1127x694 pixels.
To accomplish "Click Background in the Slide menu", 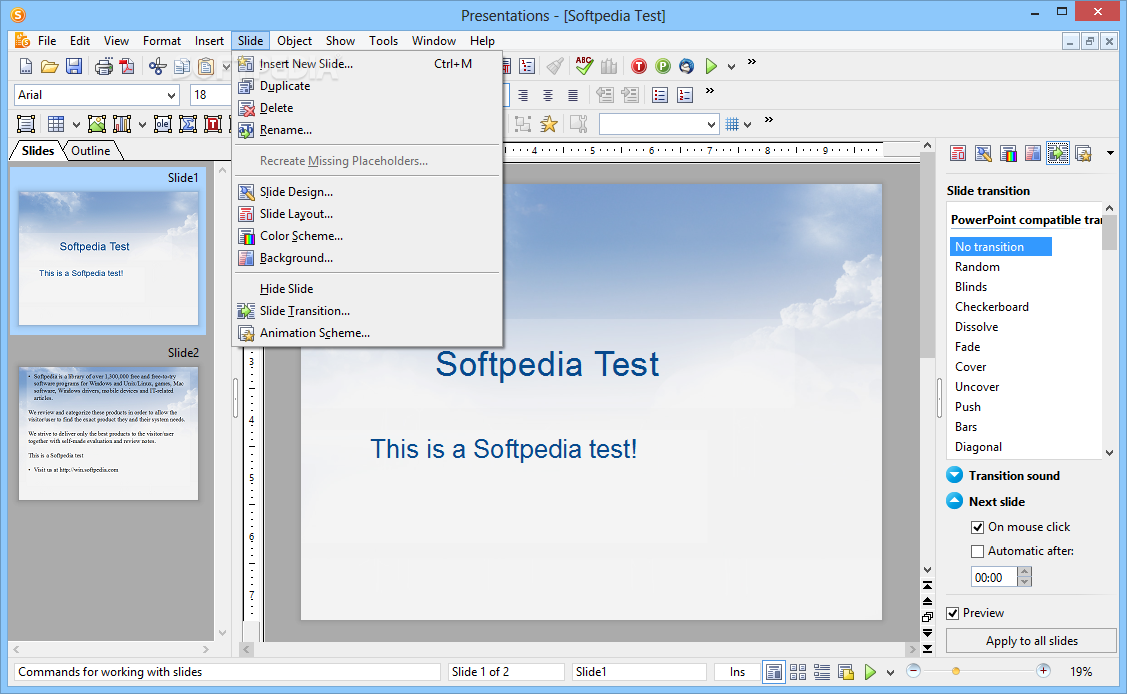I will (x=367, y=258).
